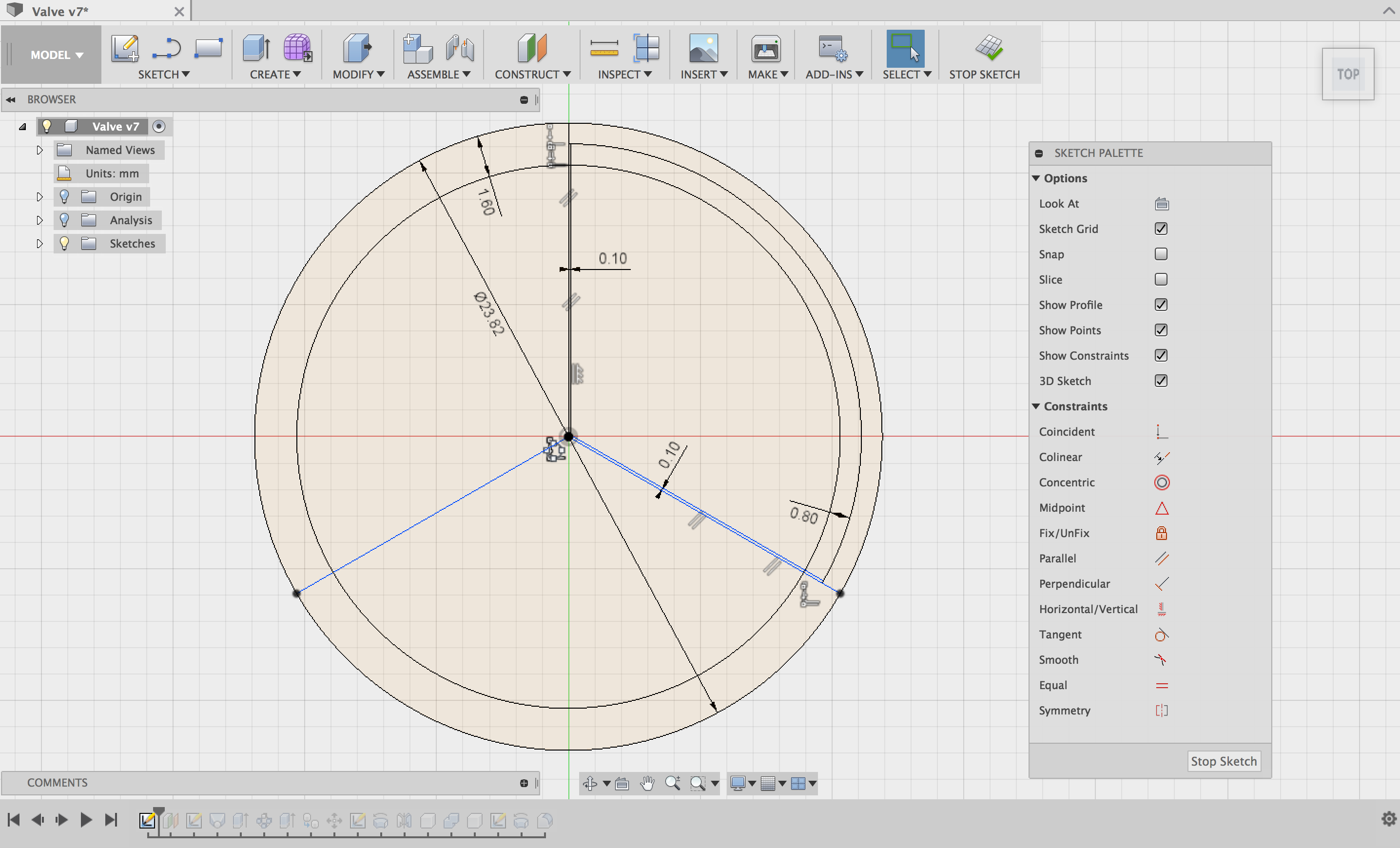Enable the Snap checkbox
Image resolution: width=1400 pixels, height=848 pixels.
(x=1161, y=254)
